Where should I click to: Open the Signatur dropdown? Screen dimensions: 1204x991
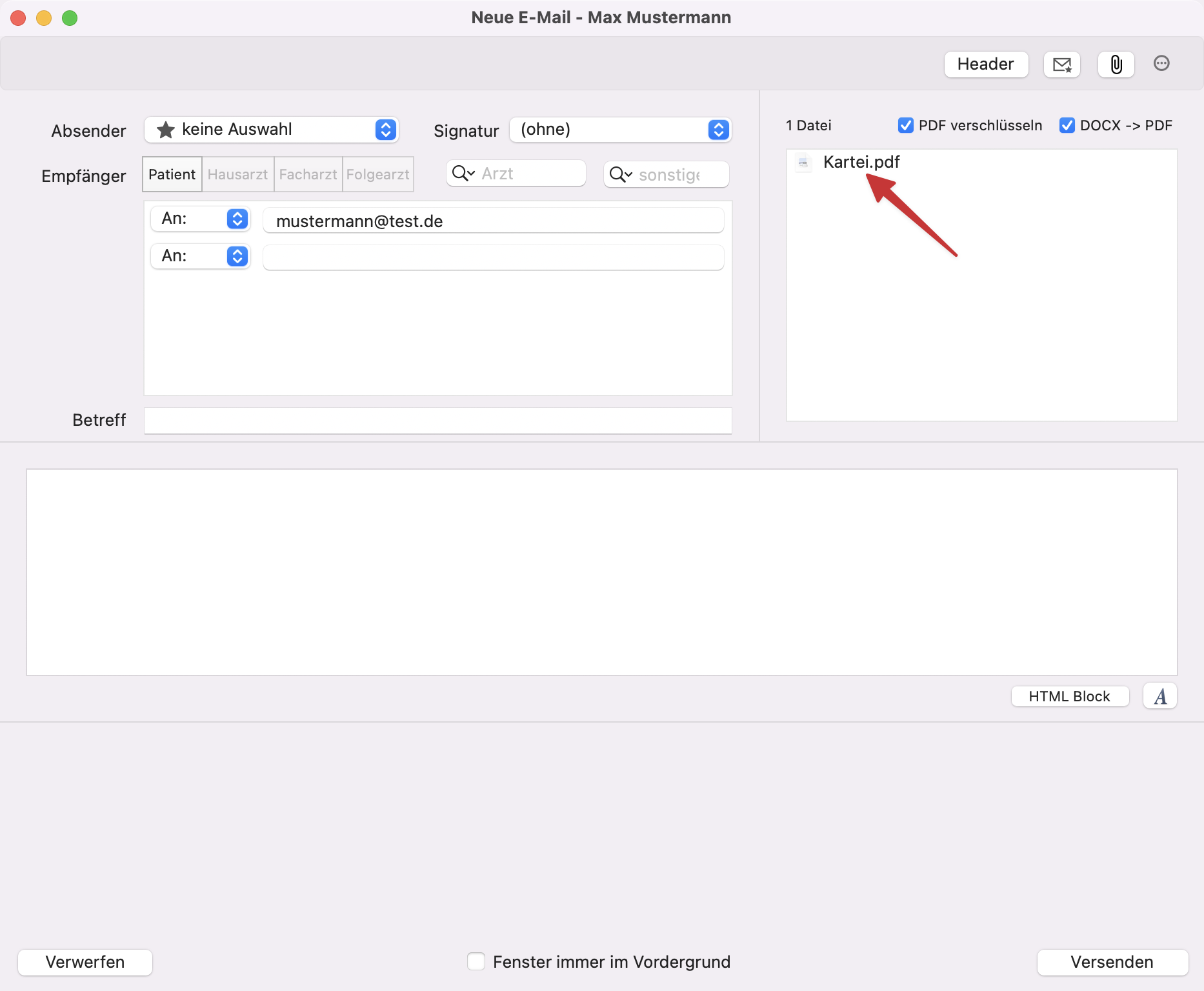pos(621,130)
